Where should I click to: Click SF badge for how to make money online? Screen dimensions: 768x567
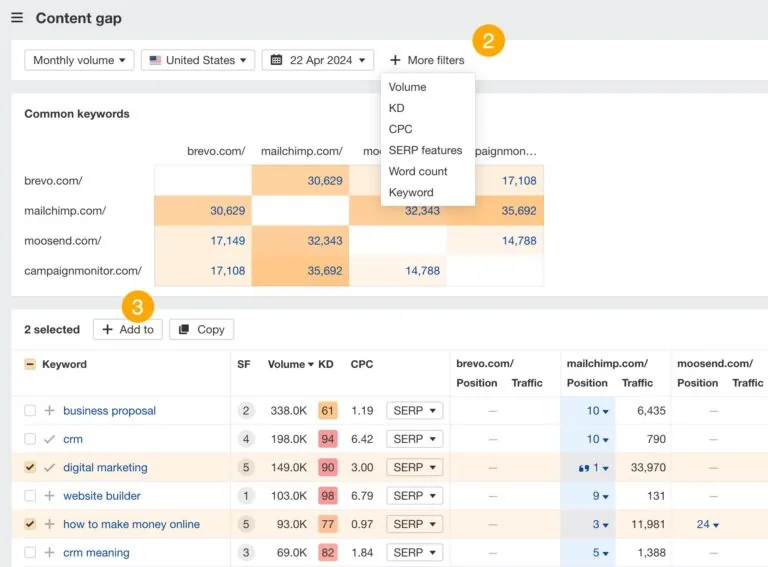pos(246,524)
